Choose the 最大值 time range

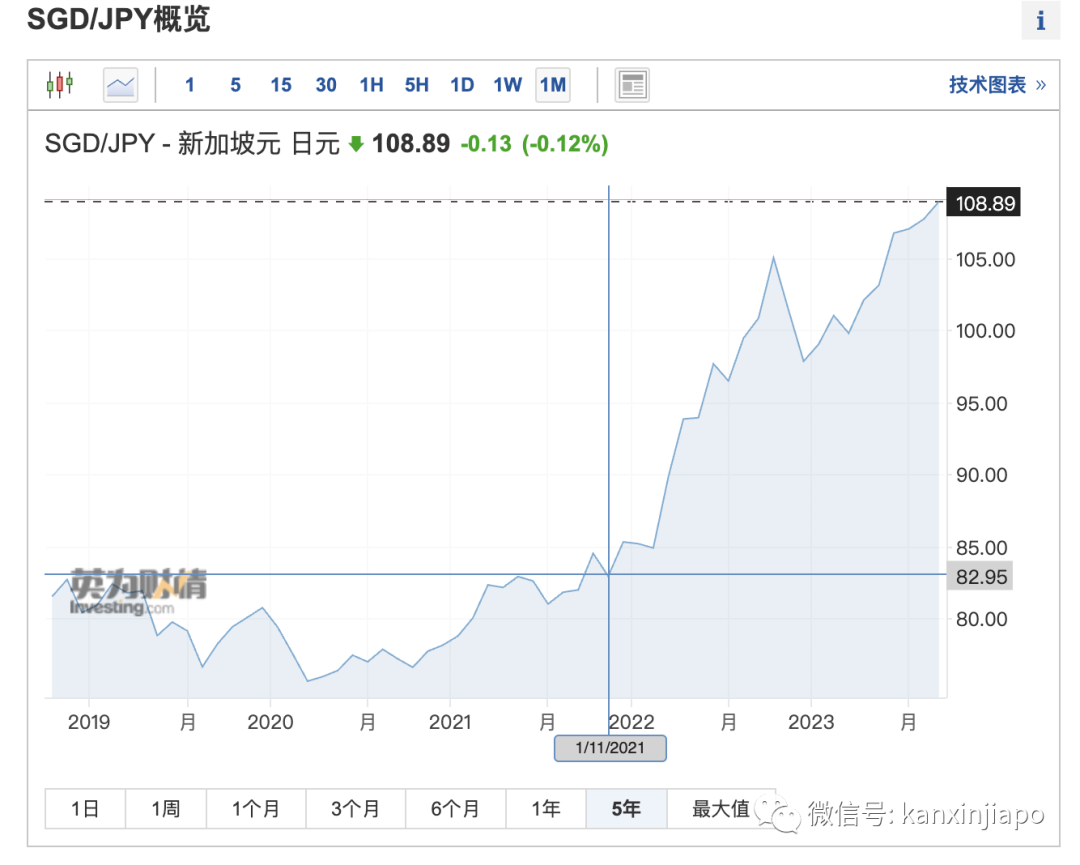pos(721,809)
